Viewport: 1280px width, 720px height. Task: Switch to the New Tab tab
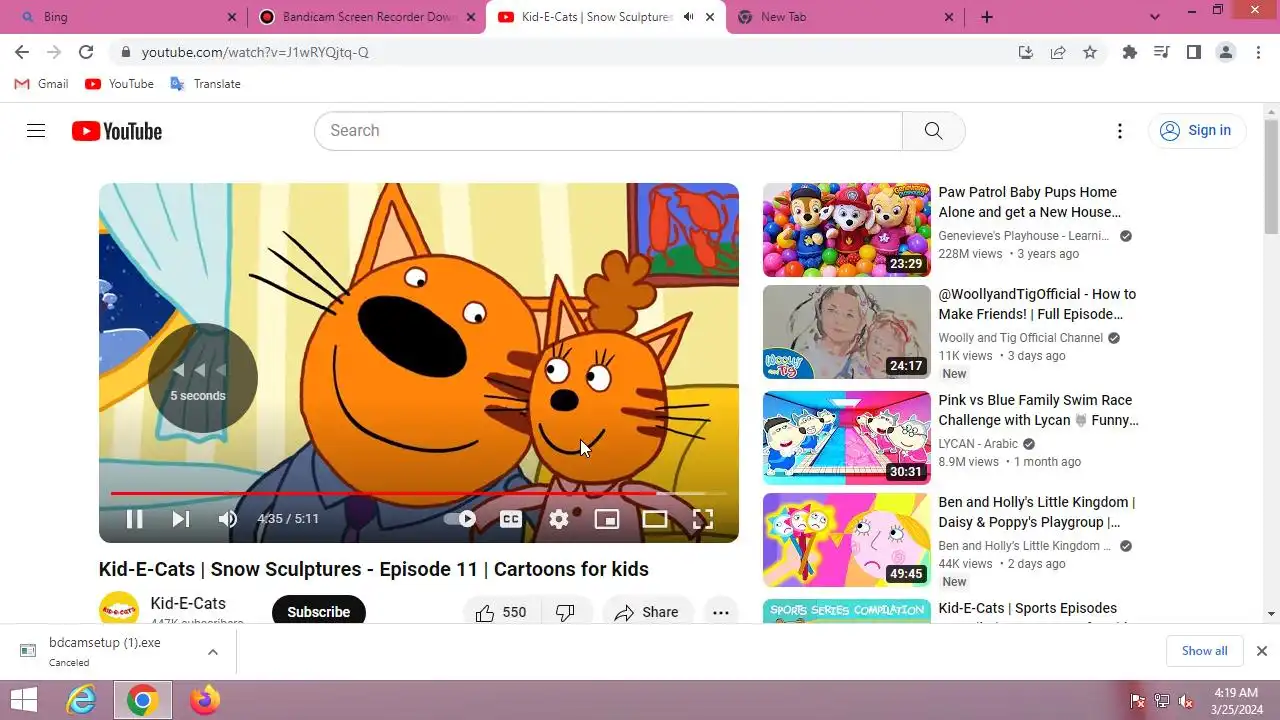click(x=845, y=17)
